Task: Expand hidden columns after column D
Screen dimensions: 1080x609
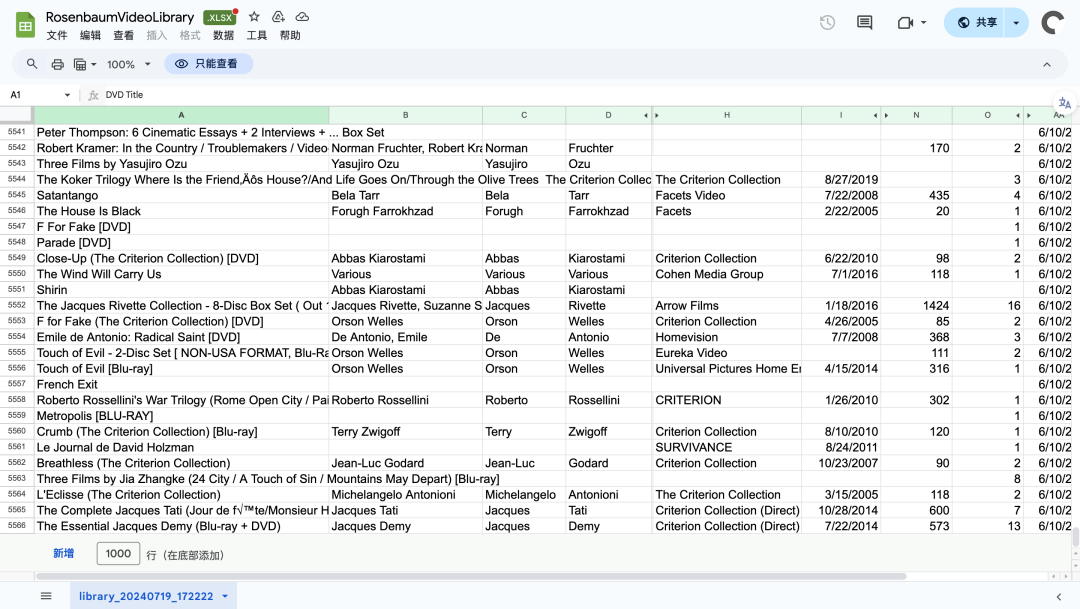Action: (645, 116)
